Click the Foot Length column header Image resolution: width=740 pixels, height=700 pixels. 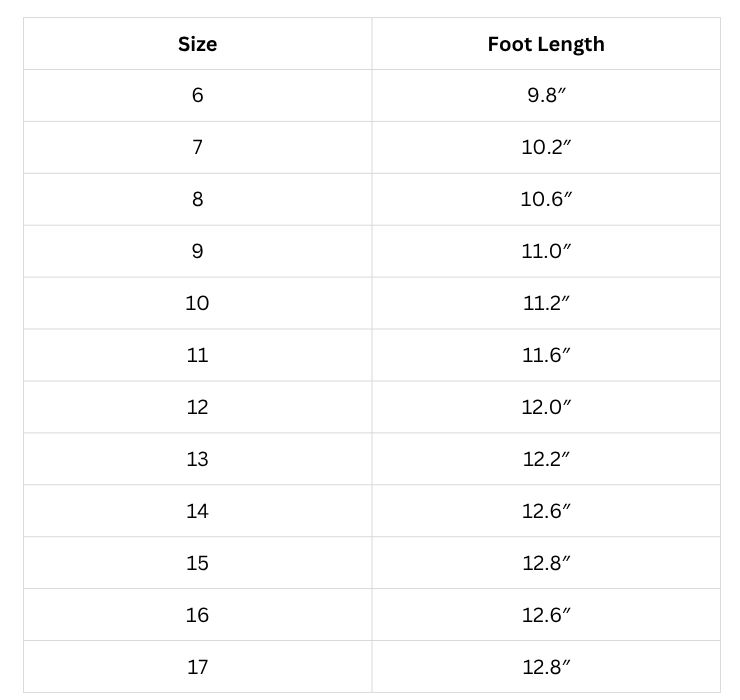click(x=546, y=44)
